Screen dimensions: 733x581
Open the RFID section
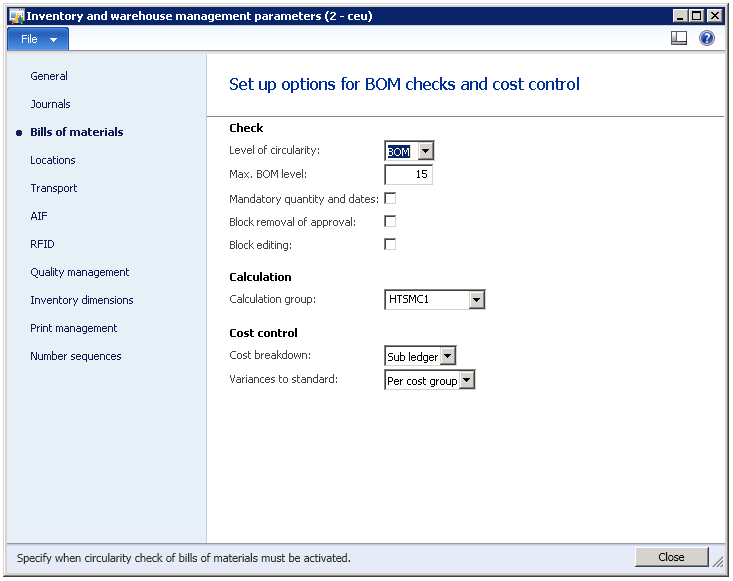click(x=42, y=244)
